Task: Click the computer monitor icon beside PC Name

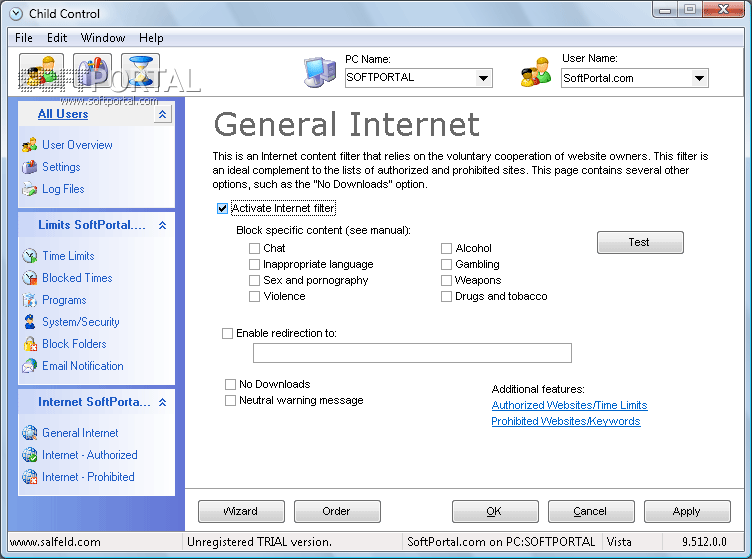Action: coord(319,72)
